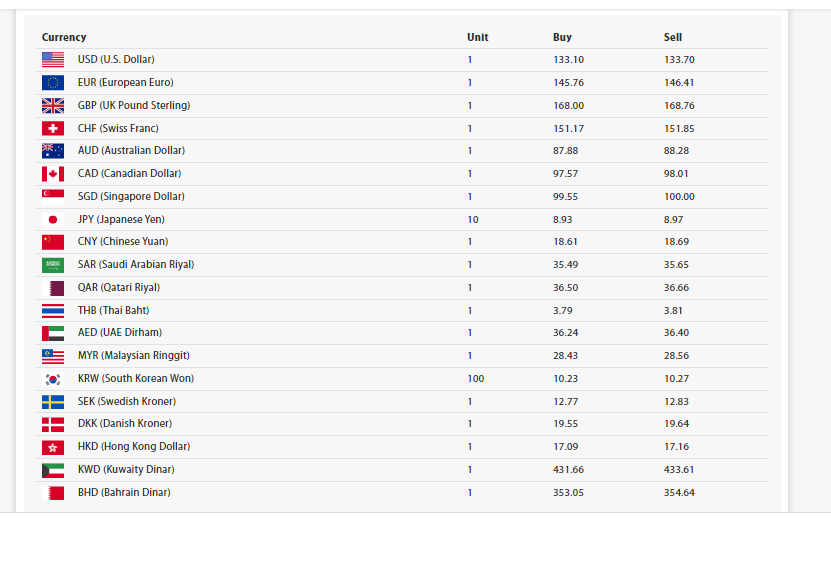Click the EUR buy rate 145.76
Screen dimensions: 831x565
point(568,83)
